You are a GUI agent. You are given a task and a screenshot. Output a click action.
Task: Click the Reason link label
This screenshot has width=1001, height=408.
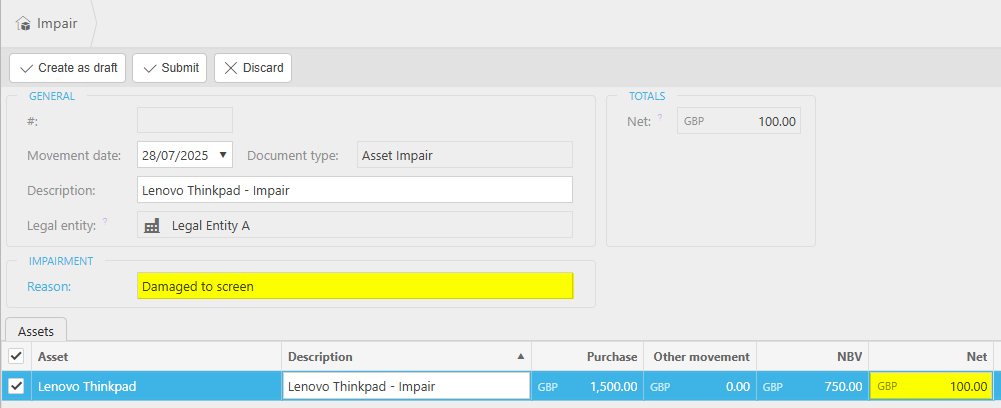click(47, 286)
